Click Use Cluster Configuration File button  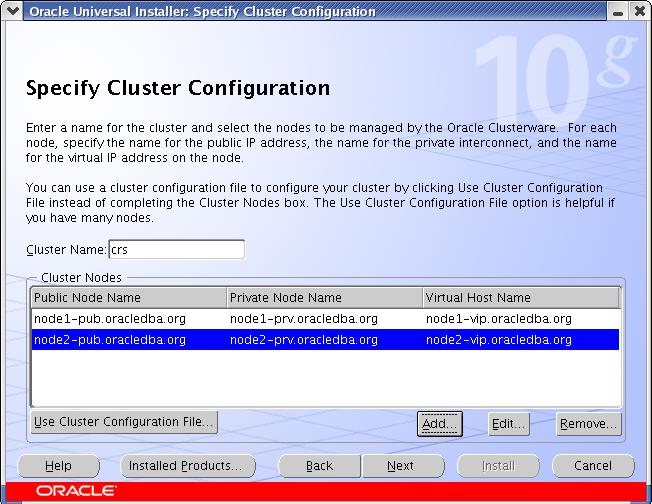124,422
